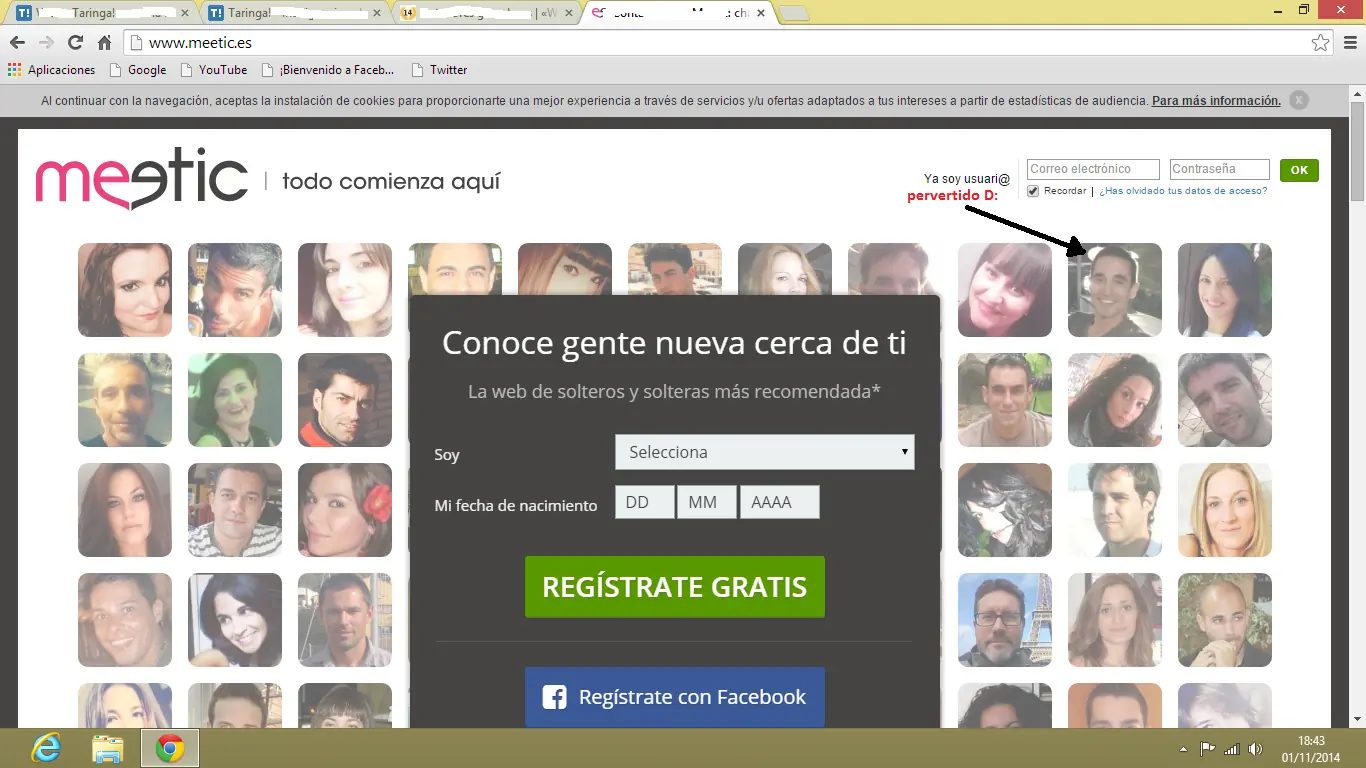Click Regístrate con Facebook button

(x=675, y=697)
